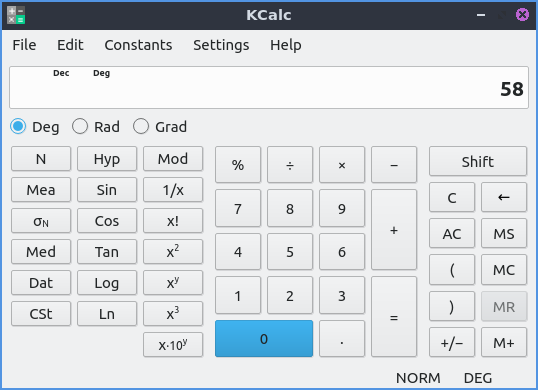Screen dimensions: 538x390
Task: Toggle the Hyp hyperbolic mode button
Action: 107,159
